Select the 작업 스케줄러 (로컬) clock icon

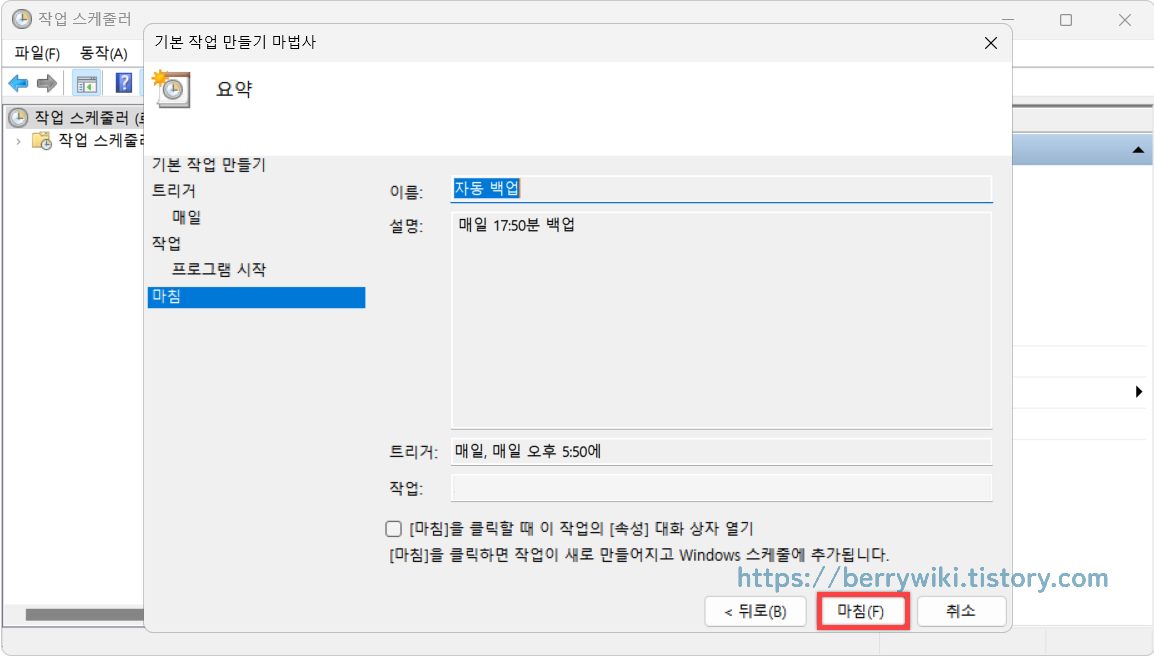(20, 117)
